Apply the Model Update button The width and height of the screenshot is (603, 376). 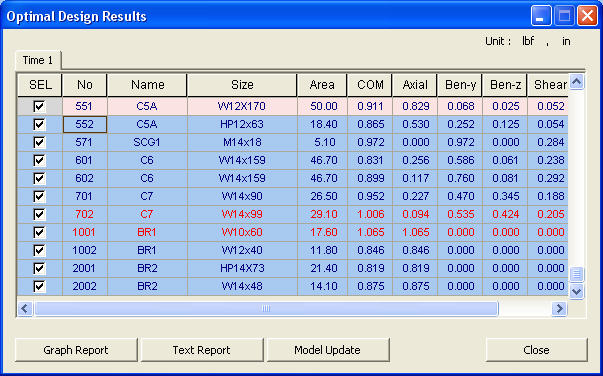click(x=327, y=350)
